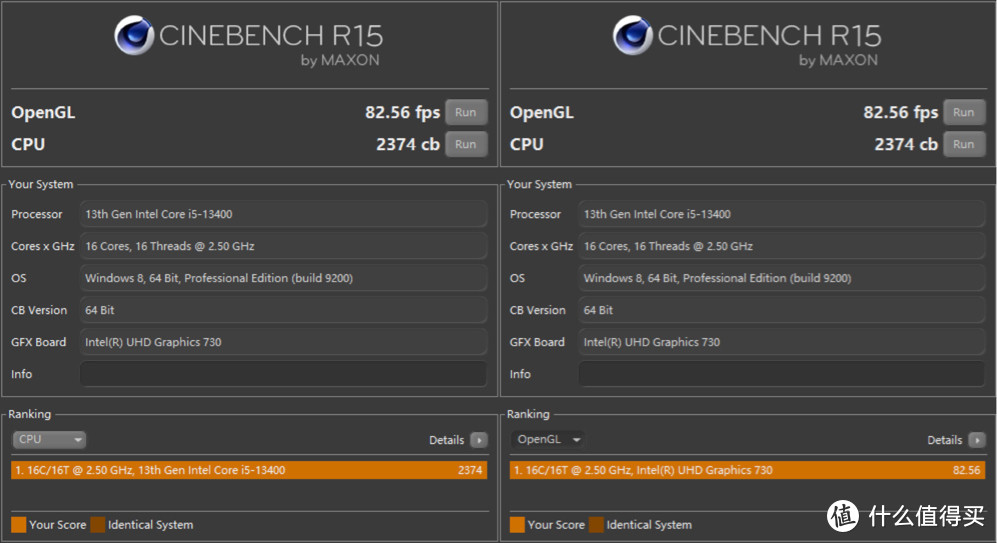This screenshot has width=997, height=543.
Task: Run the CPU benchmark in left window
Action: 466,144
